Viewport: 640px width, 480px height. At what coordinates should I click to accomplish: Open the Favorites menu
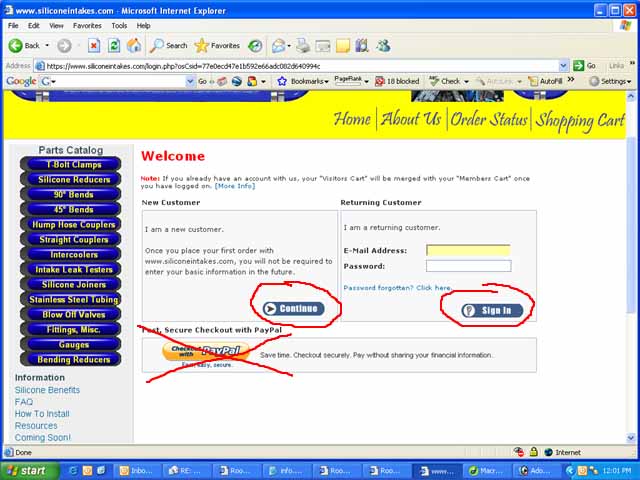click(87, 26)
